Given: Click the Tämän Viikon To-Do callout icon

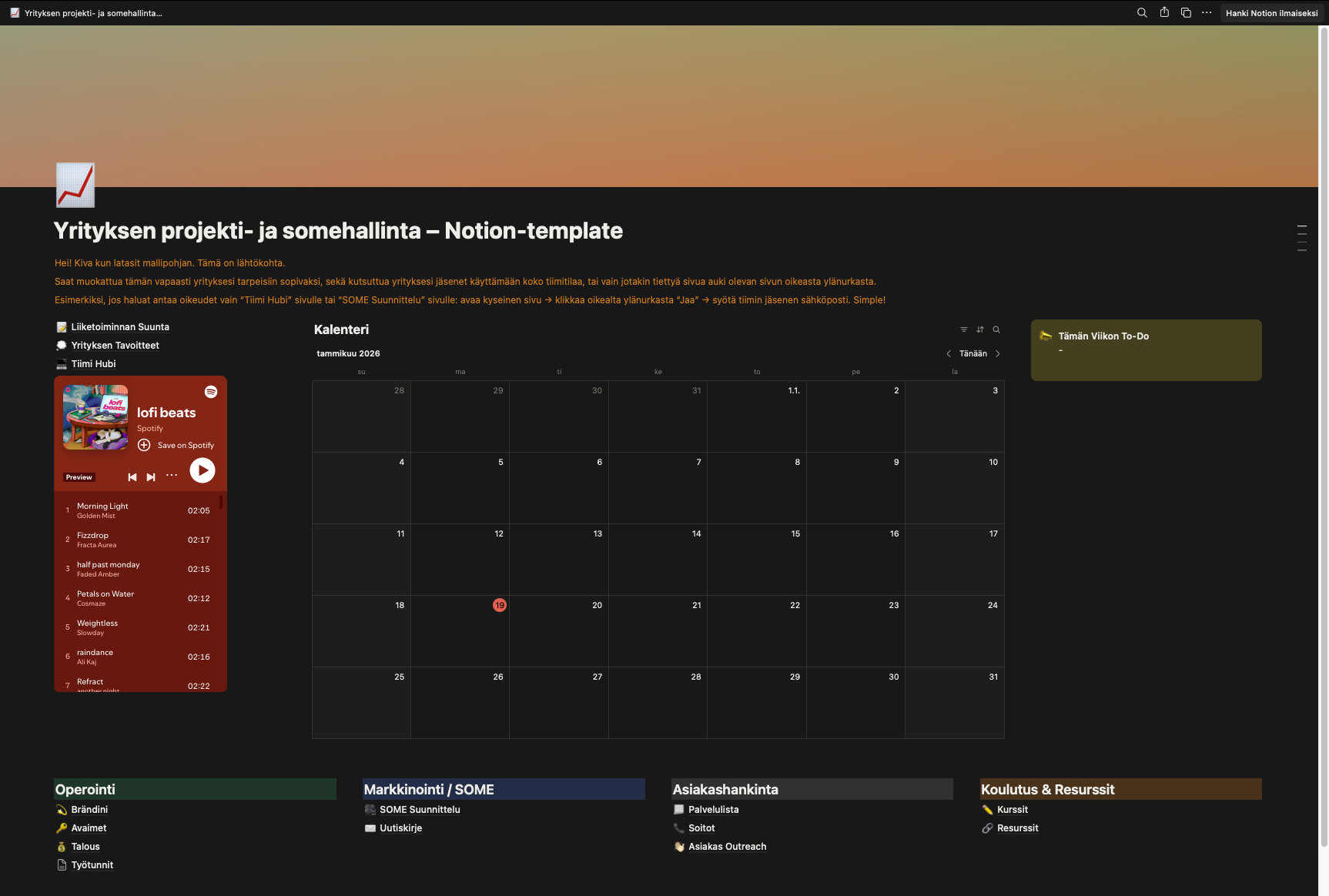Looking at the screenshot, I should click(1046, 336).
